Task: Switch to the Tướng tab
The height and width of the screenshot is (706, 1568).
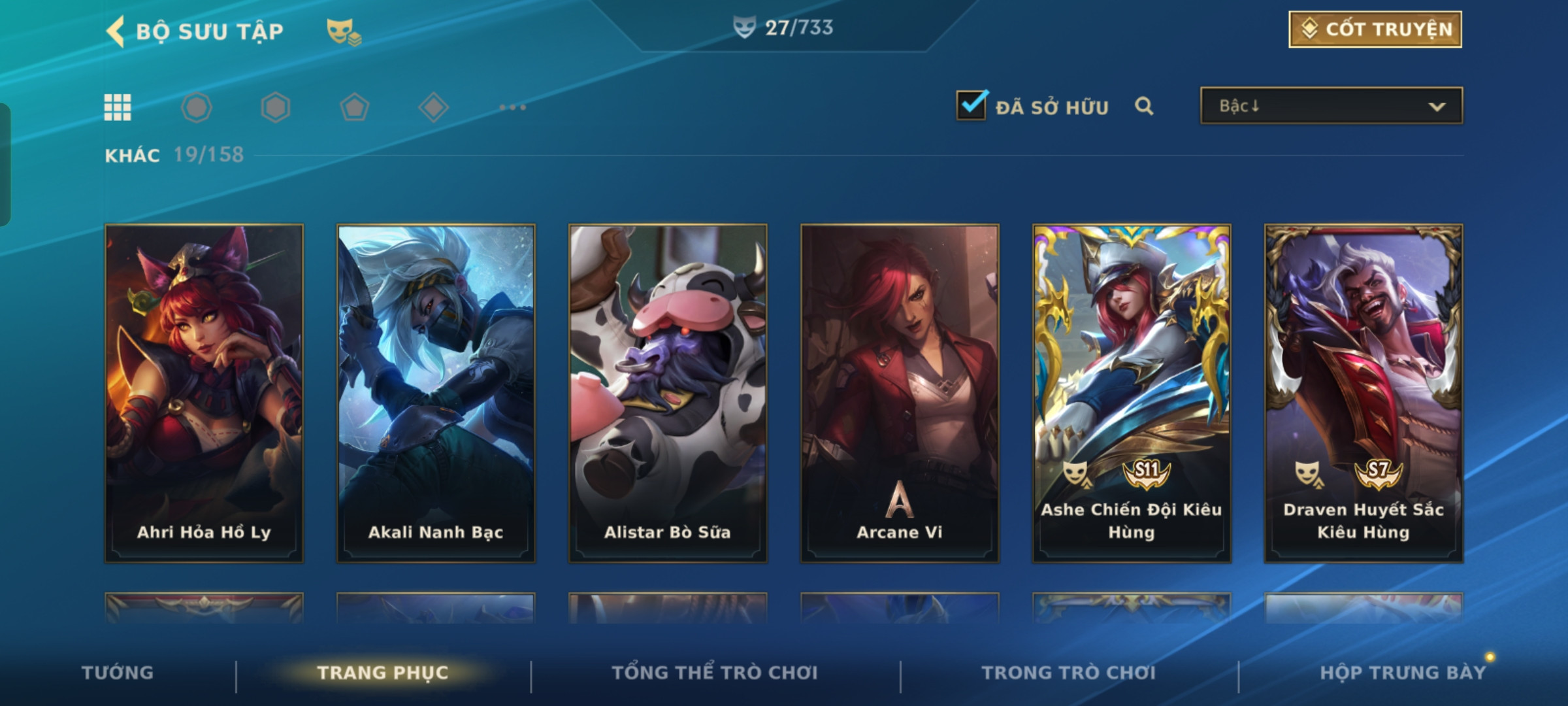Action: [118, 673]
